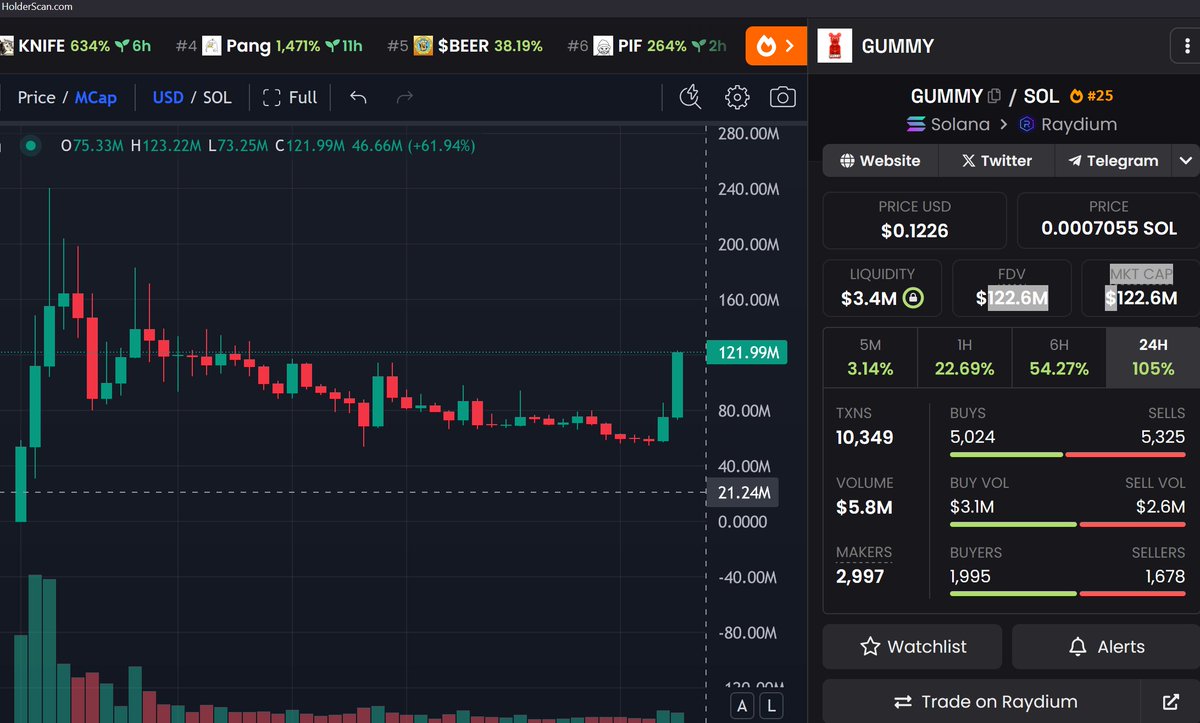Click the 121.99M price axis label
Screen dimensions: 1200x723
coord(746,352)
